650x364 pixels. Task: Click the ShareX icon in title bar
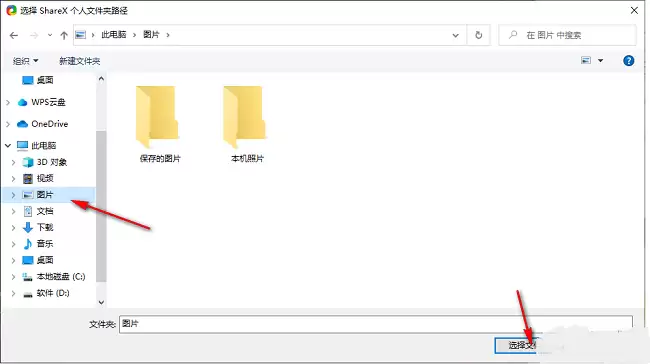click(x=11, y=10)
